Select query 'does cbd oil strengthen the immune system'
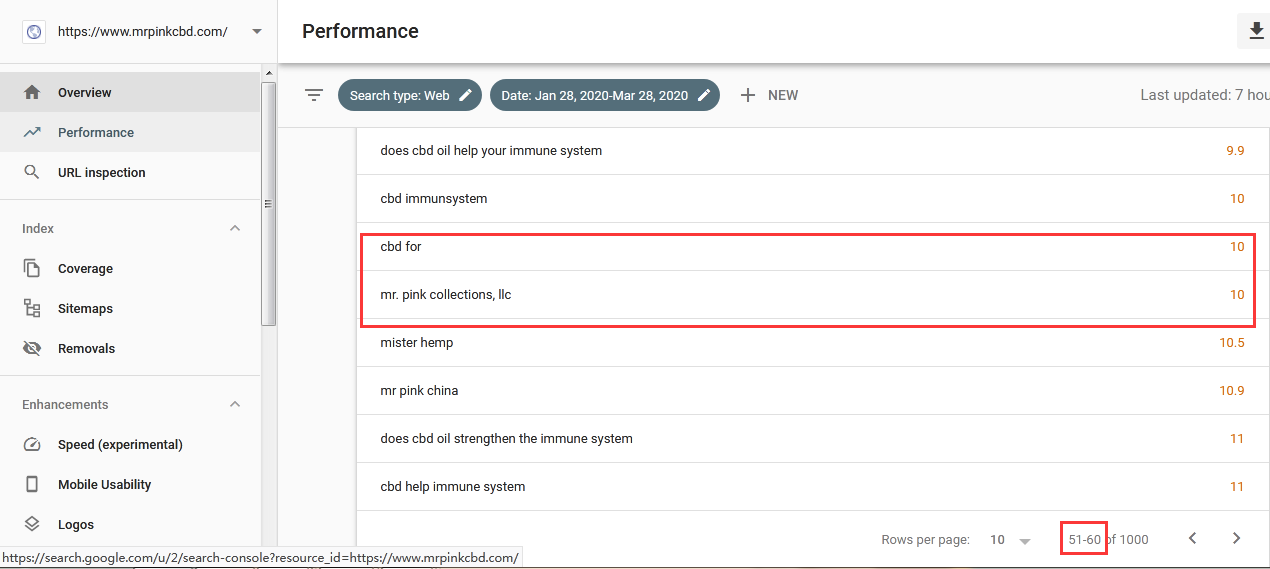Viewport: 1270px width, 569px height. [x=506, y=439]
